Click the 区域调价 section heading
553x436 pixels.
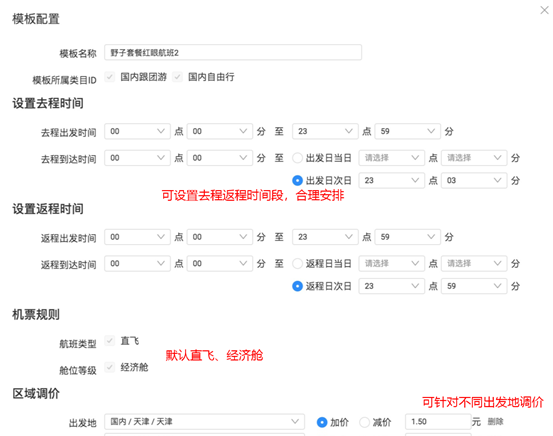point(36,393)
